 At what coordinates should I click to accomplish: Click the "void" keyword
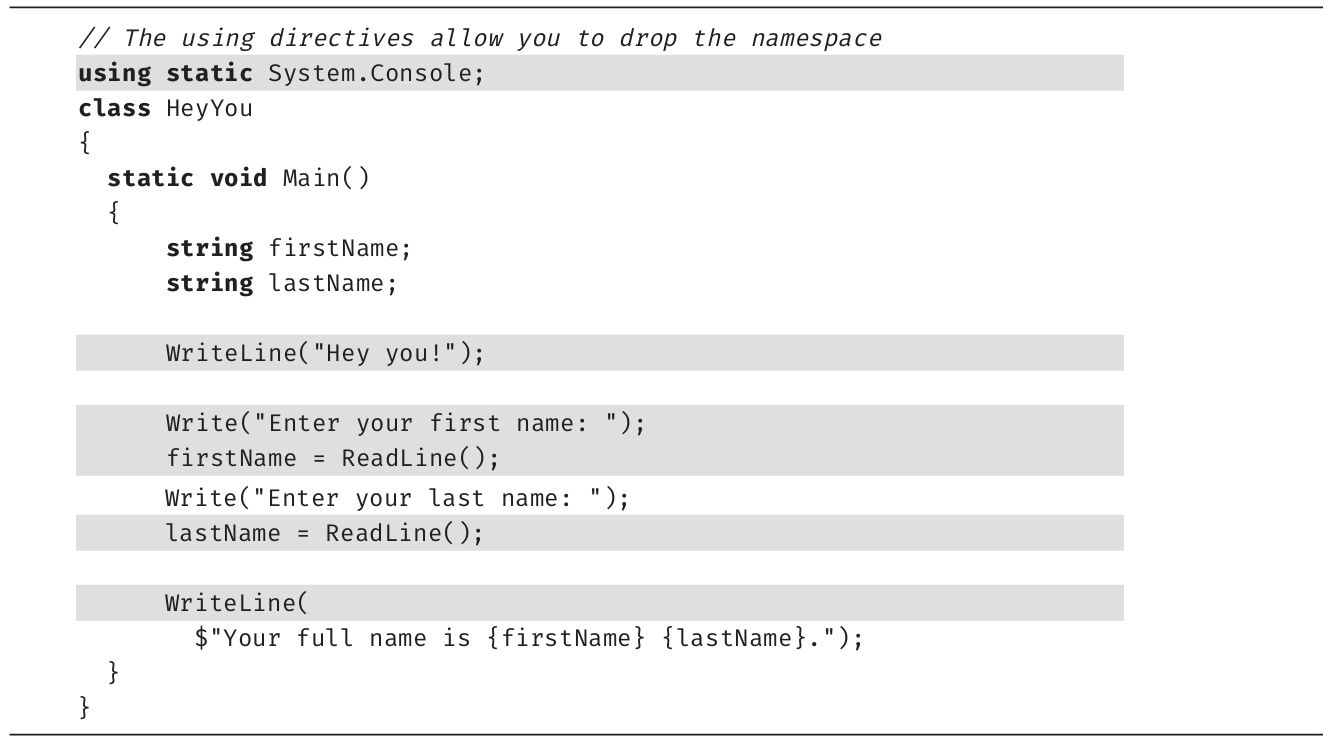(238, 179)
